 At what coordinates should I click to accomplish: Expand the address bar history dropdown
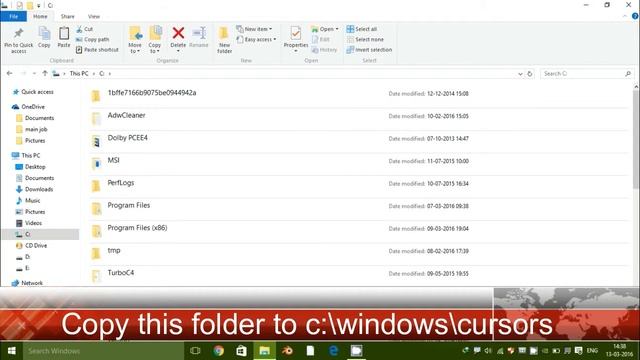tap(520, 74)
